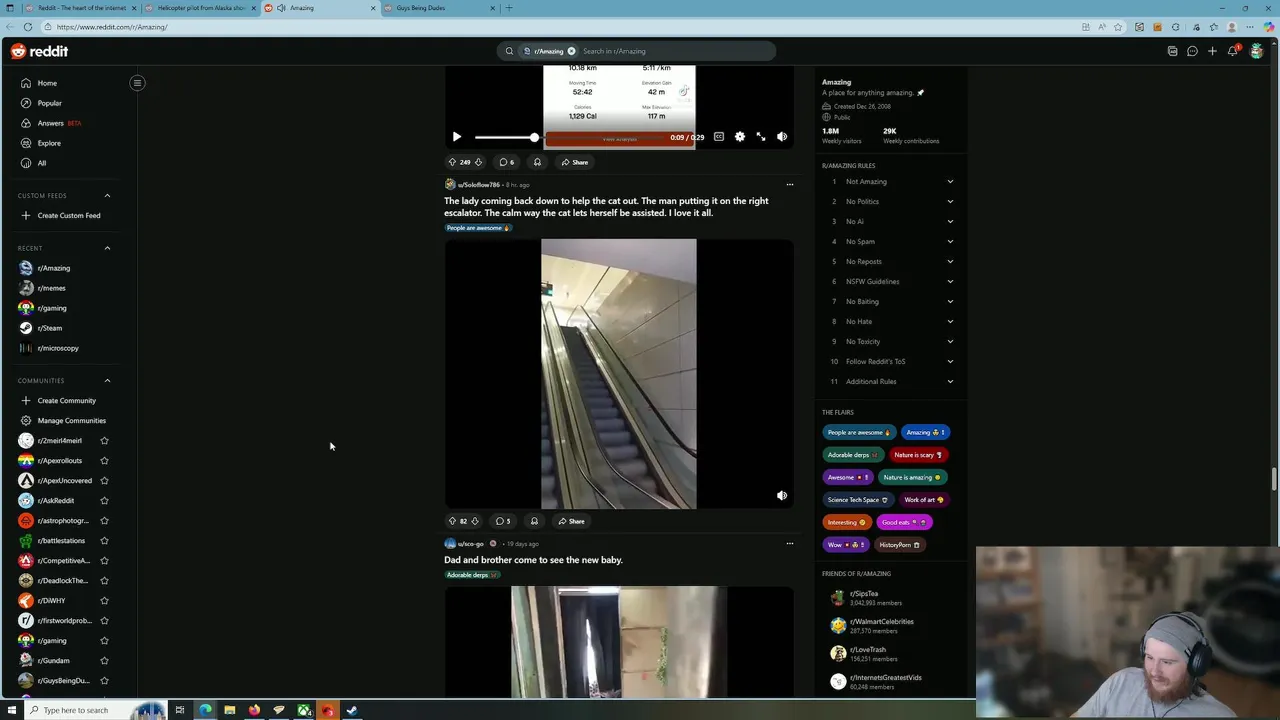Play the top video
Screen dimensions: 1280x720
(457, 137)
